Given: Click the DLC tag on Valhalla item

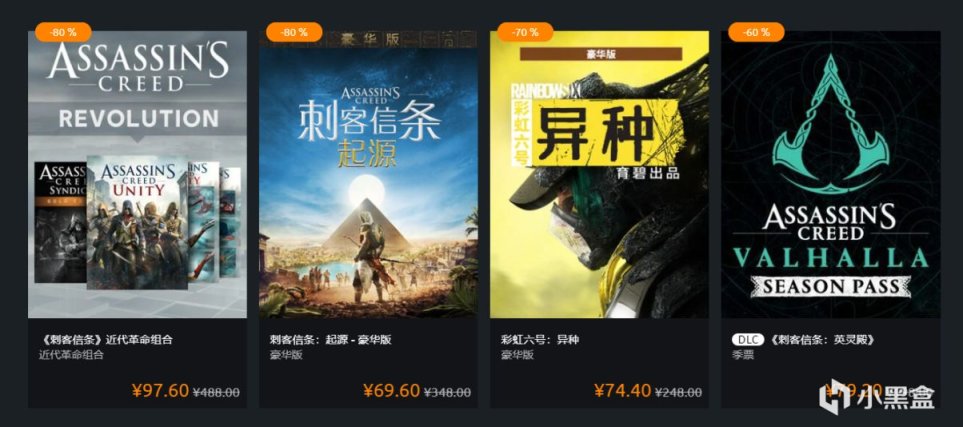Looking at the screenshot, I should (747, 340).
